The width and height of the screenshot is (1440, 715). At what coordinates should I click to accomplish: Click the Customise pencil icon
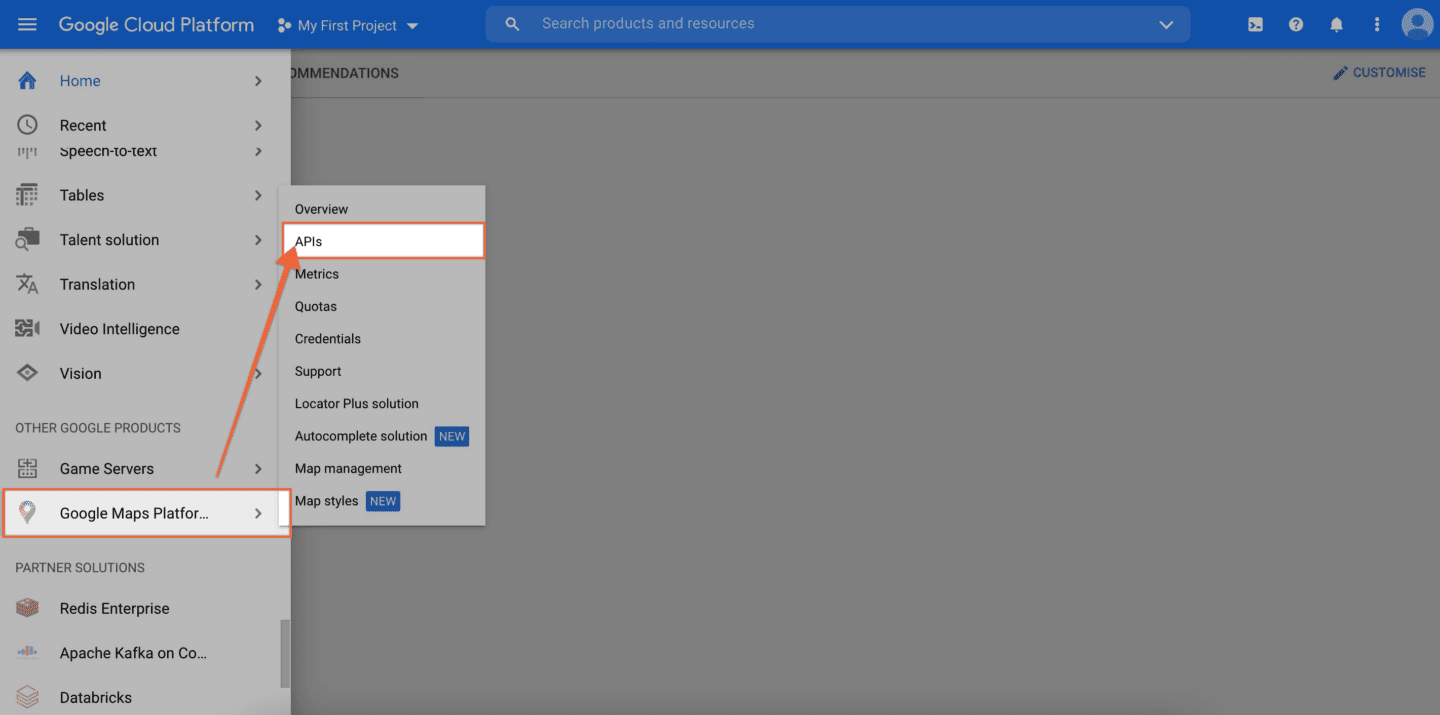tap(1340, 73)
